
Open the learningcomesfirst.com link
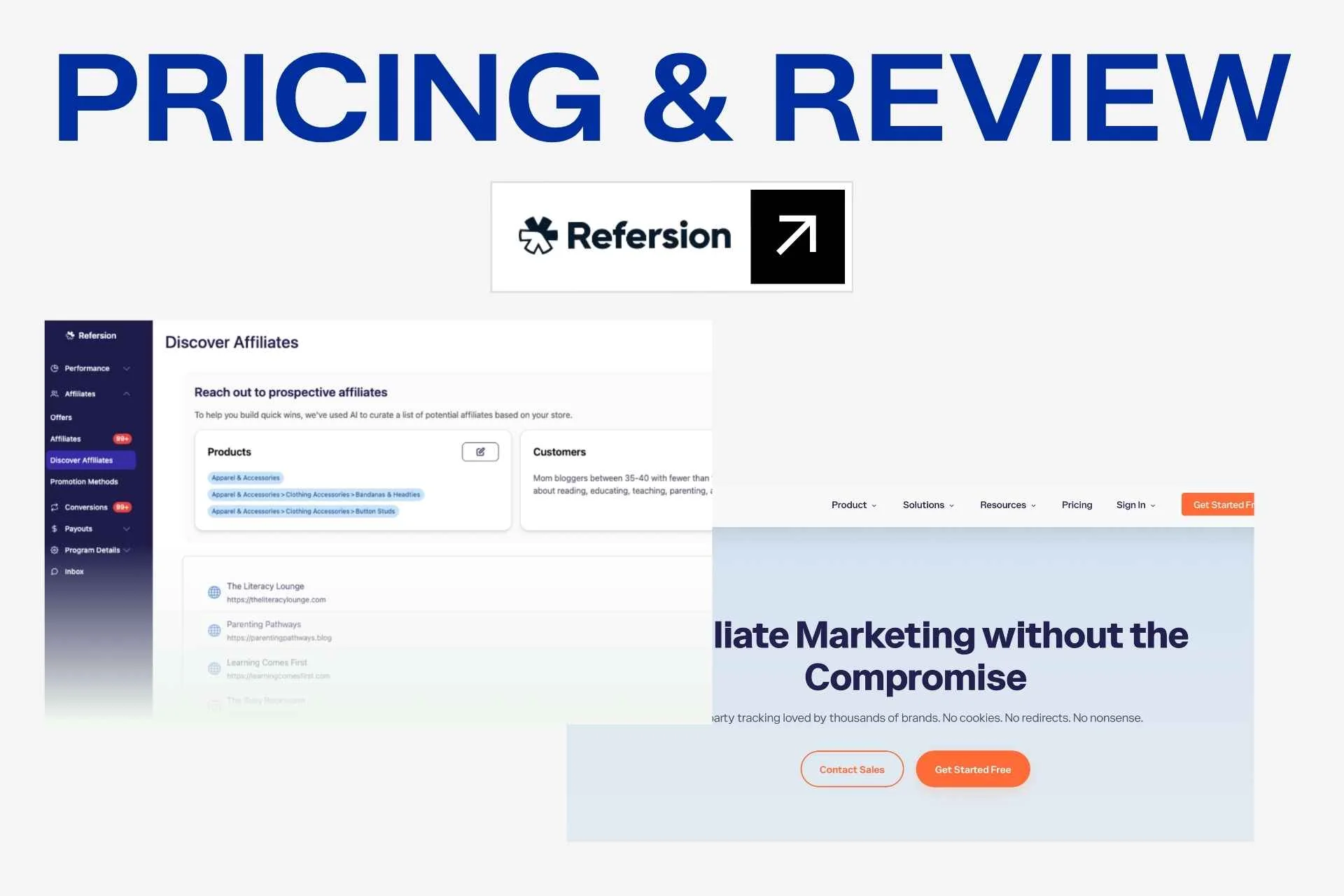tap(278, 676)
